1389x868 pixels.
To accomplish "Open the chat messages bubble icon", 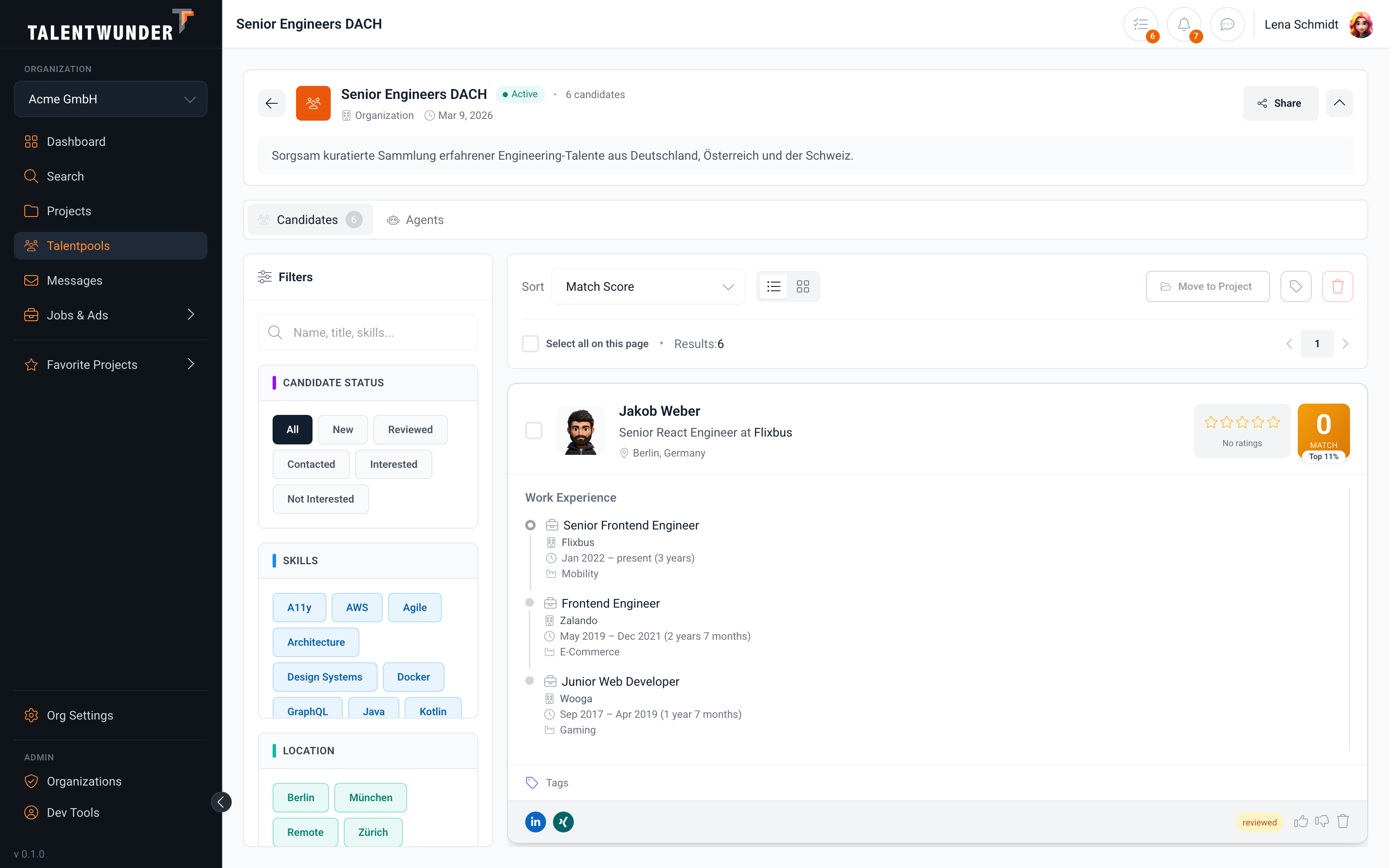I will point(1227,24).
